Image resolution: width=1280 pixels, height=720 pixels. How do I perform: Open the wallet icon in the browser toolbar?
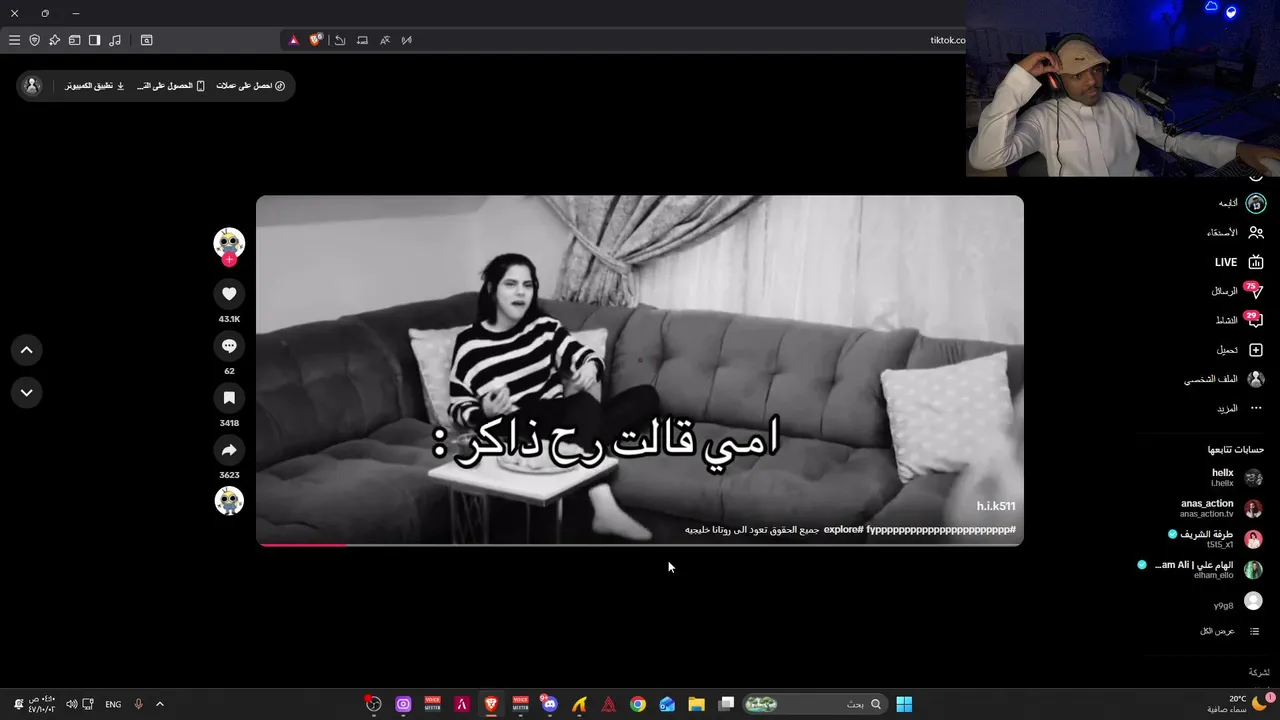[x=74, y=40]
